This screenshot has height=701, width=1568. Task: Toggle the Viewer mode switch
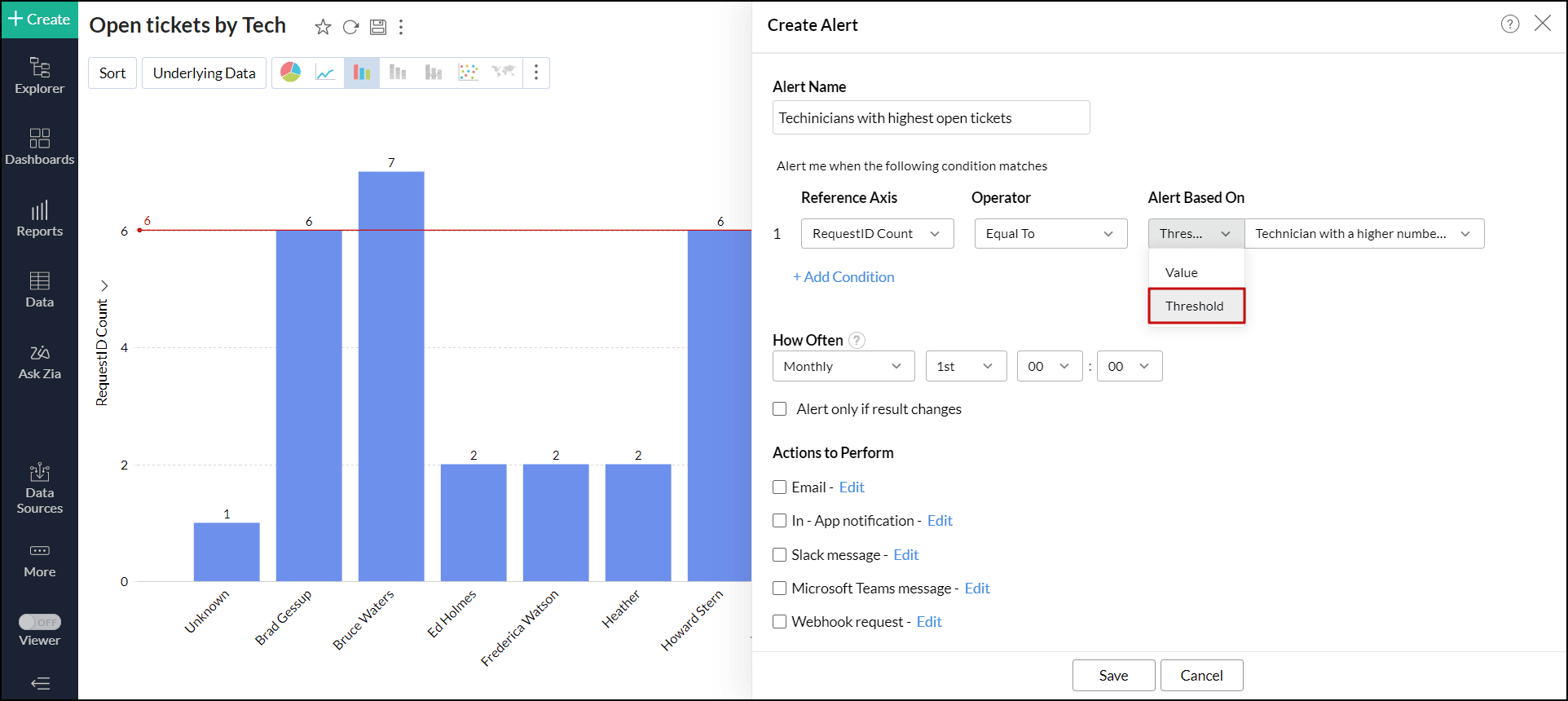tap(40, 622)
